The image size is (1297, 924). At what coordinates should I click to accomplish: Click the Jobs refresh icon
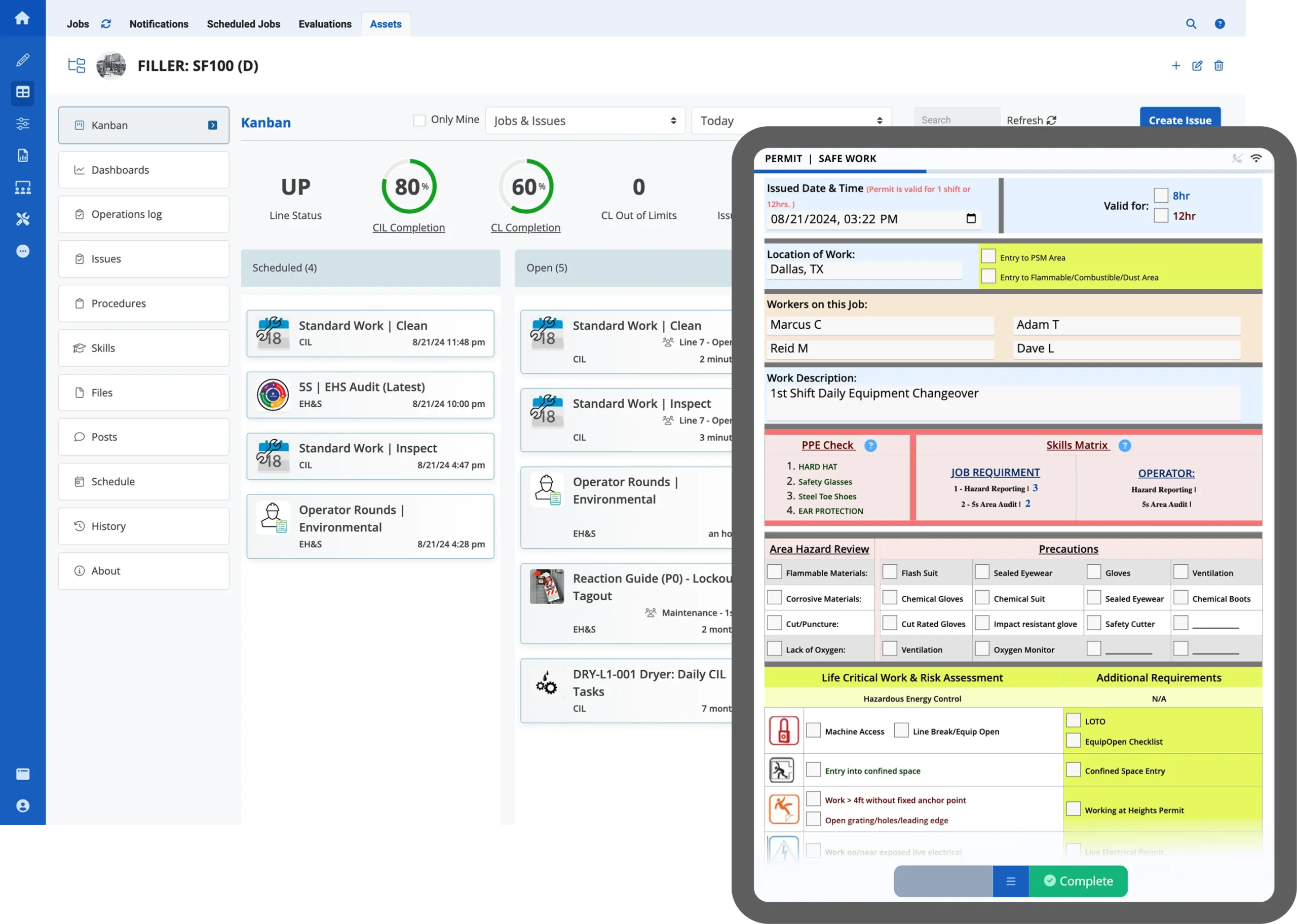[106, 24]
